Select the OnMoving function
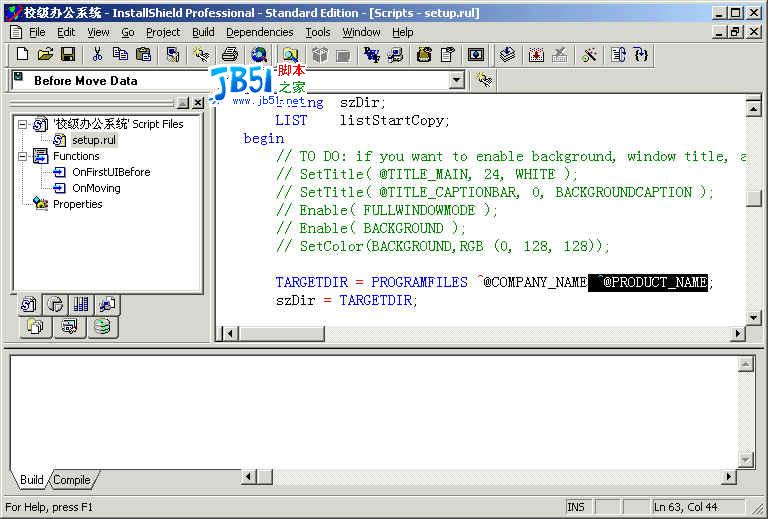768x519 pixels. click(96, 189)
